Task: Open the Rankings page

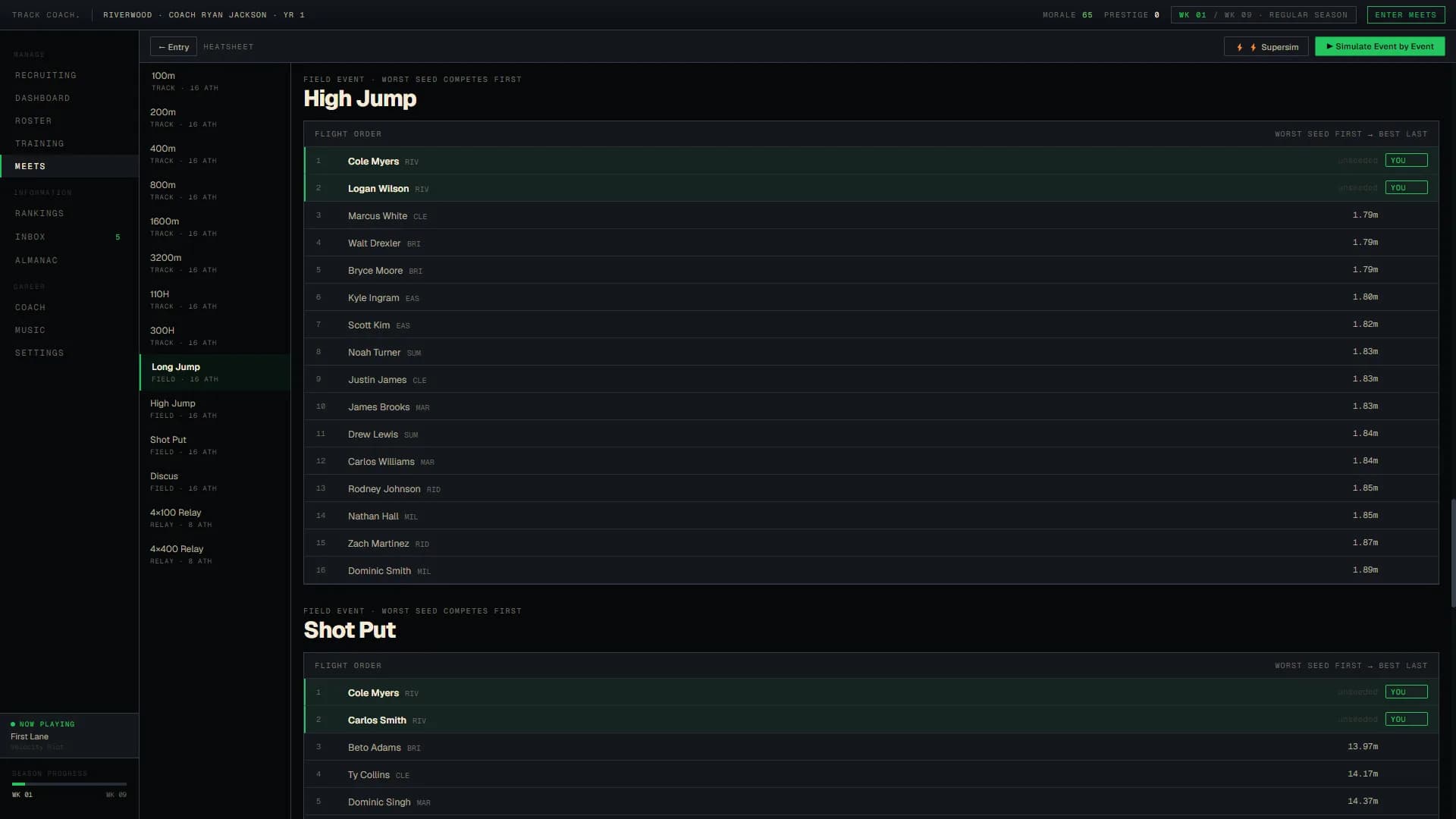Action: point(69,214)
